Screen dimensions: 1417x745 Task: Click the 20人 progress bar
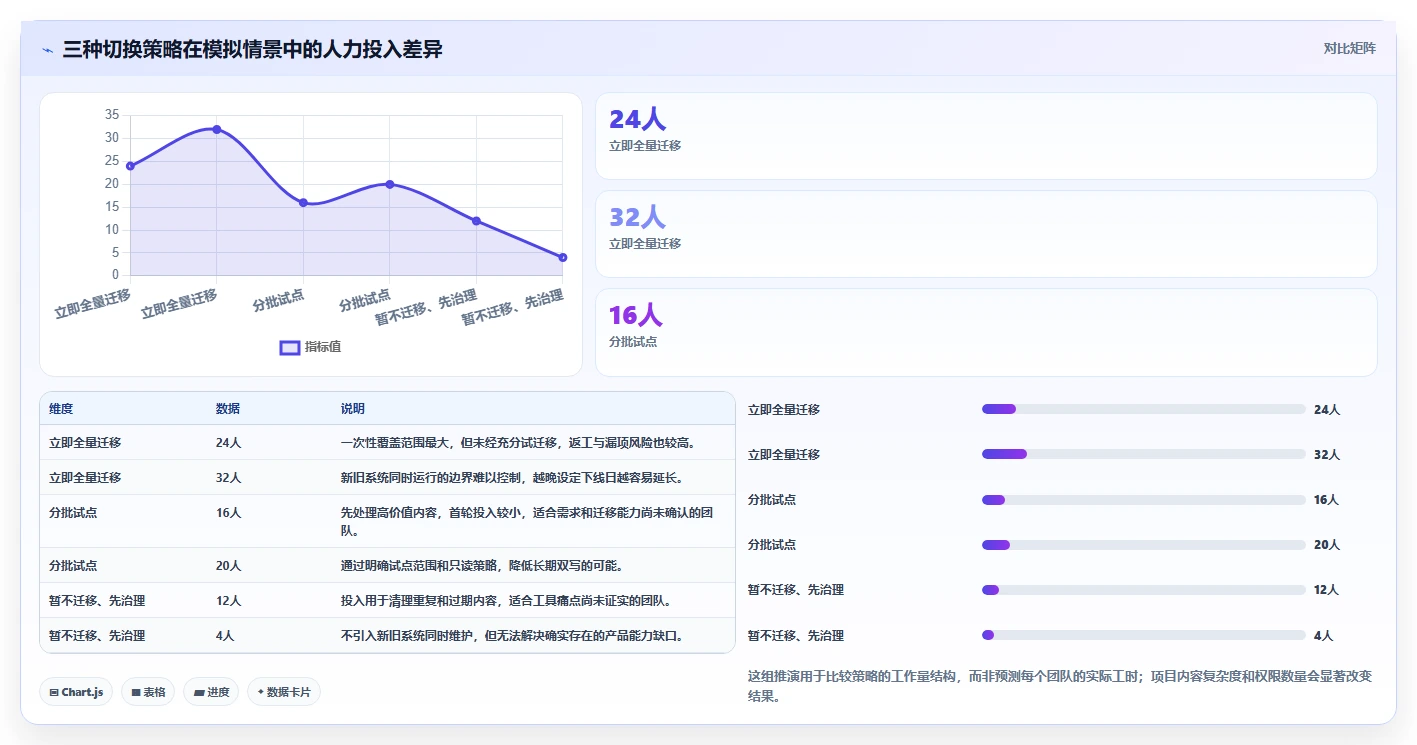coord(1144,545)
